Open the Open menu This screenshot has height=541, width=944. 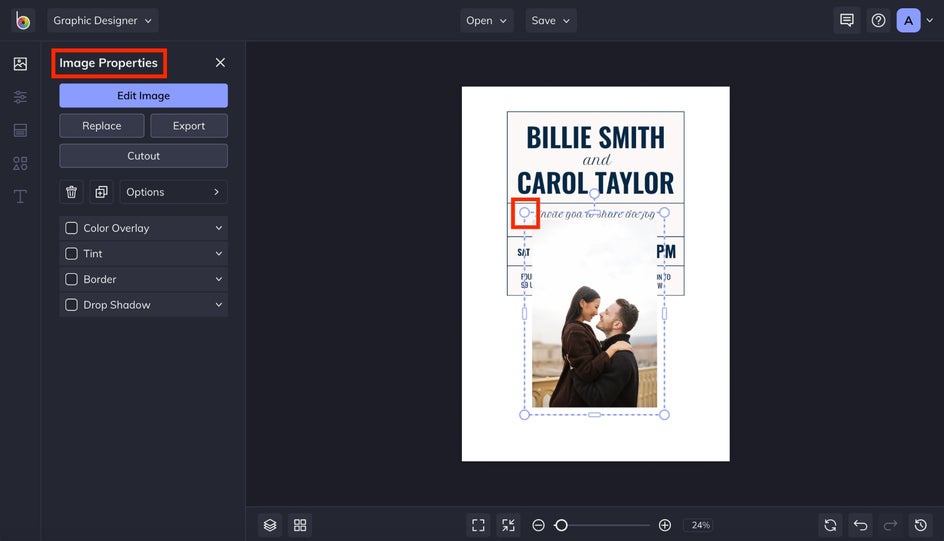487,20
